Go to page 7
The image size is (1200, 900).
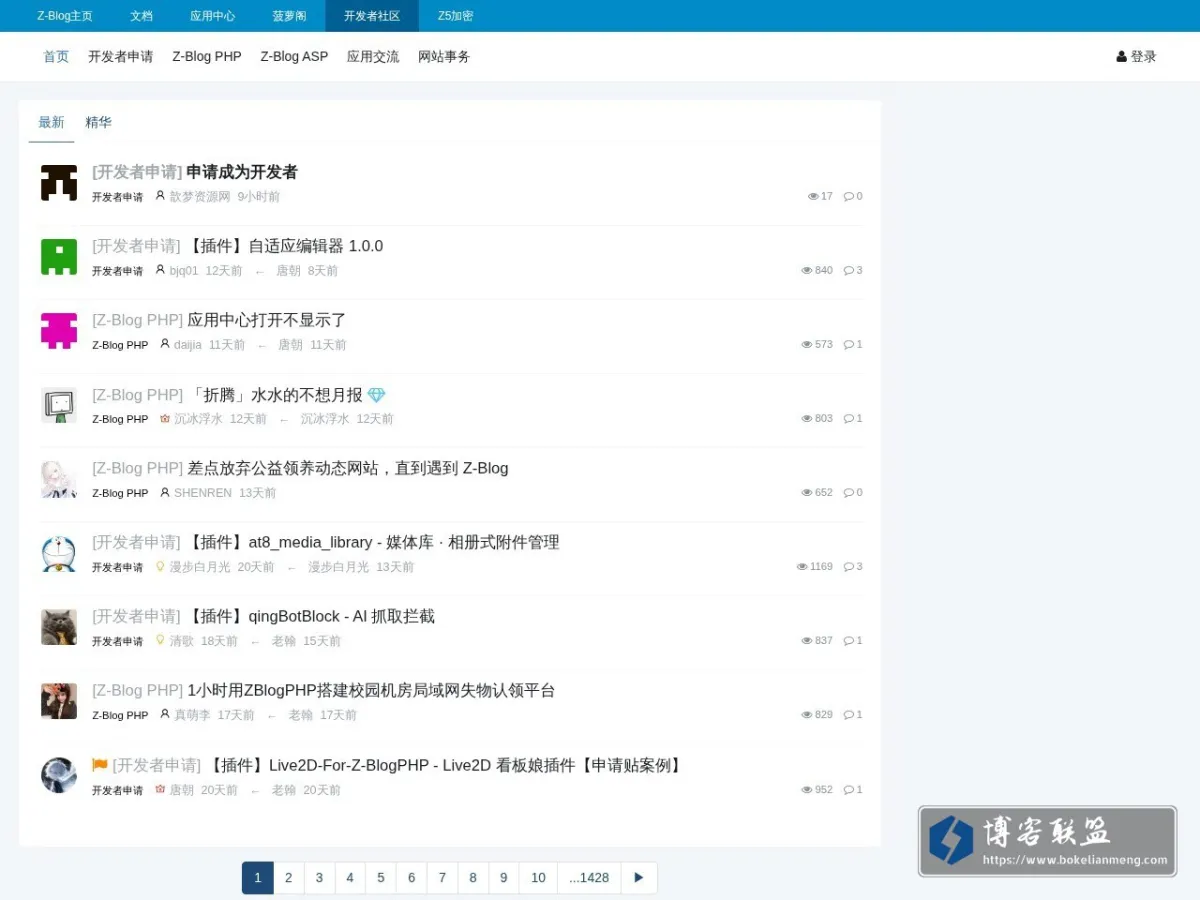[442, 878]
